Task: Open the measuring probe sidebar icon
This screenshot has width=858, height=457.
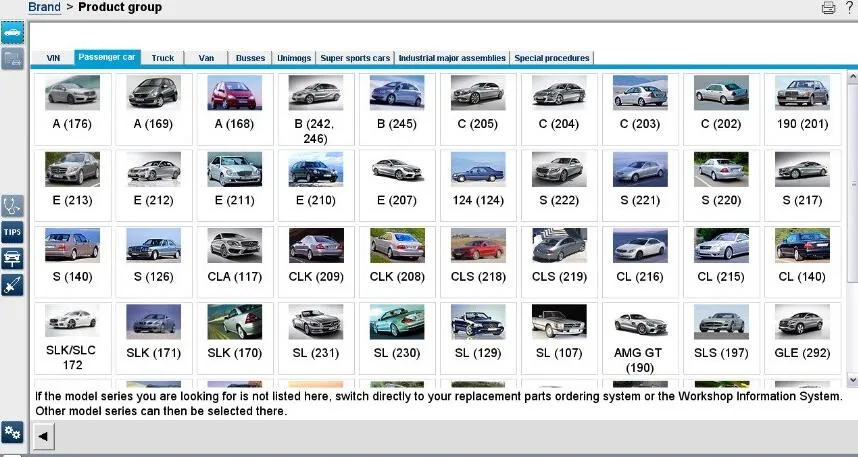Action: (12, 285)
